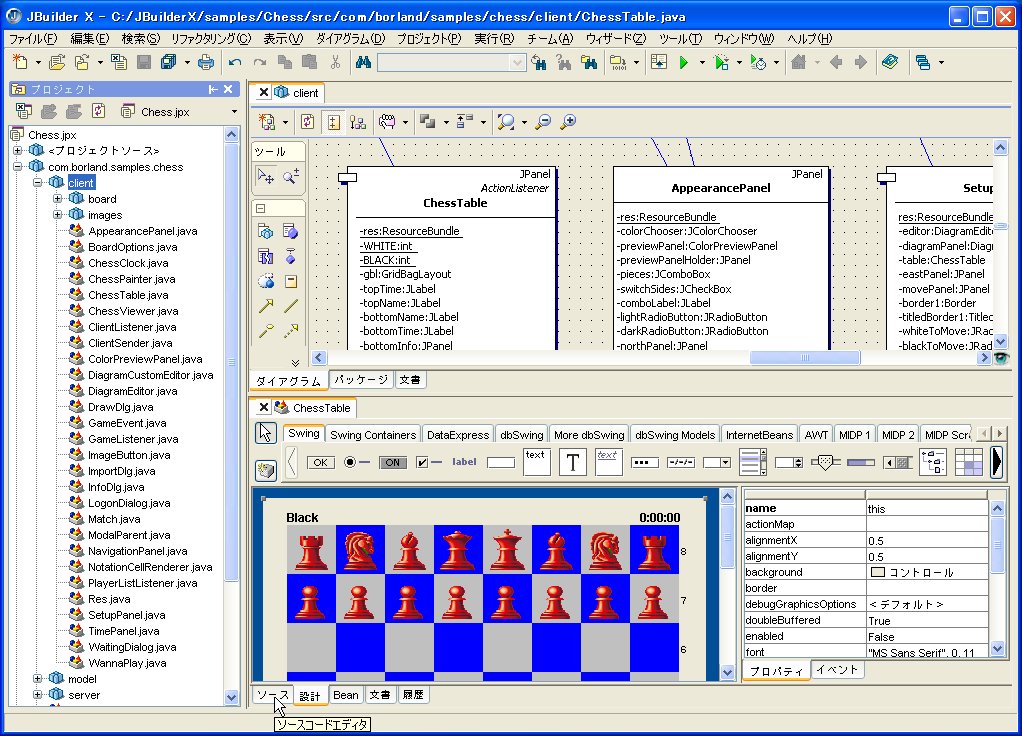Click the zoom out magnifier in the diagram toolbar
The image size is (1022, 736).
pyautogui.click(x=543, y=121)
